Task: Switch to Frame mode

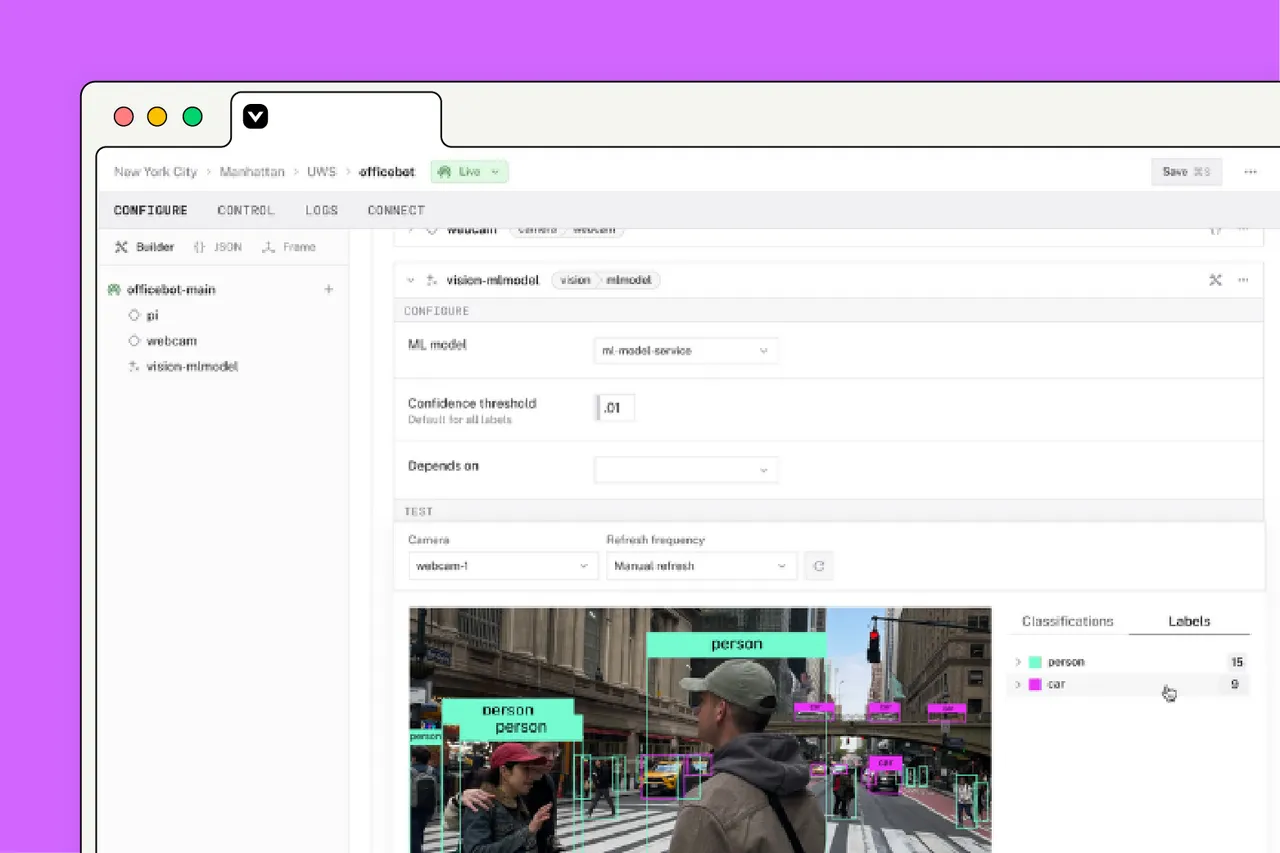Action: 289,247
